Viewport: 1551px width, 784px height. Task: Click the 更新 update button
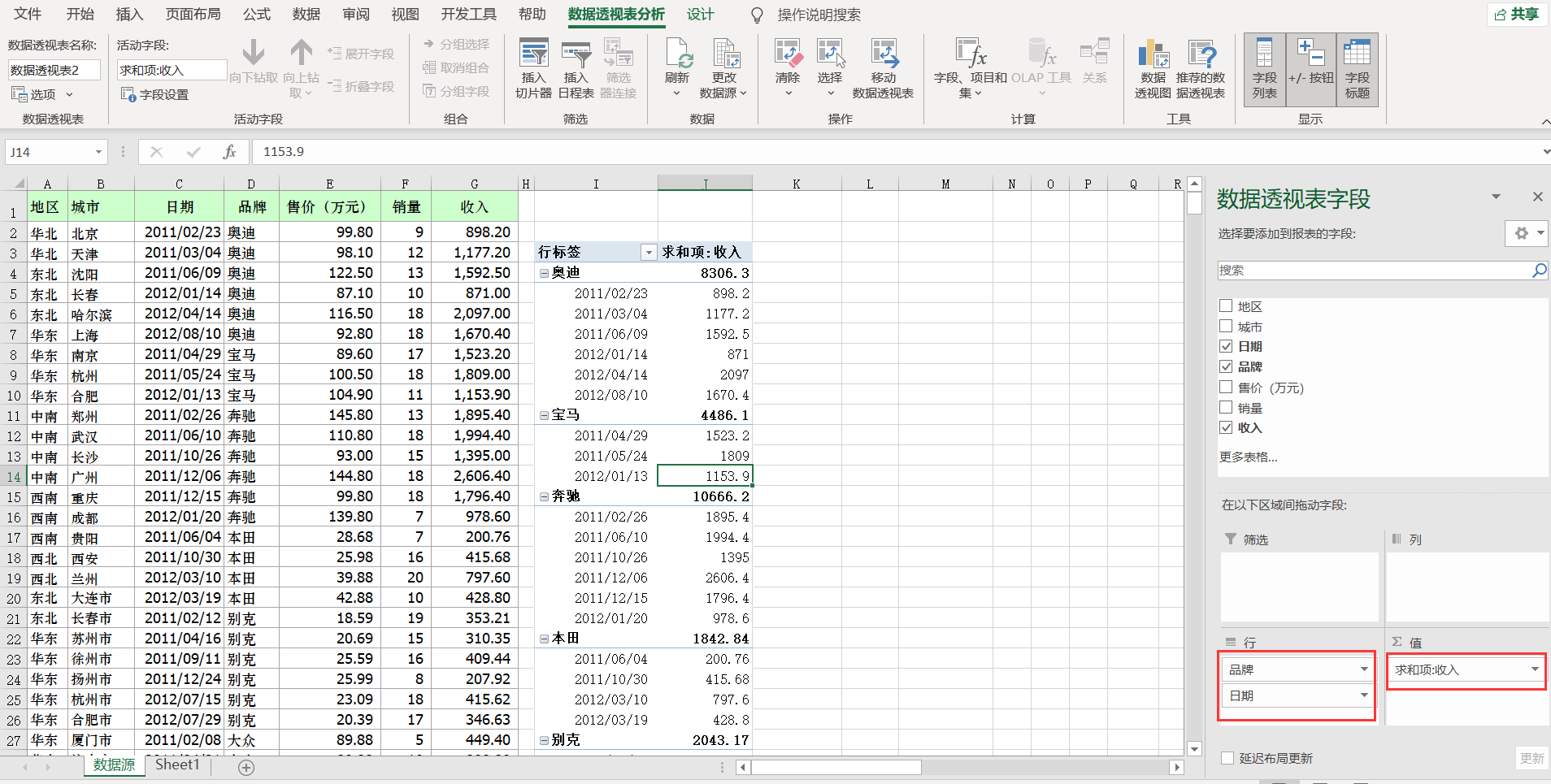pyautogui.click(x=1531, y=758)
